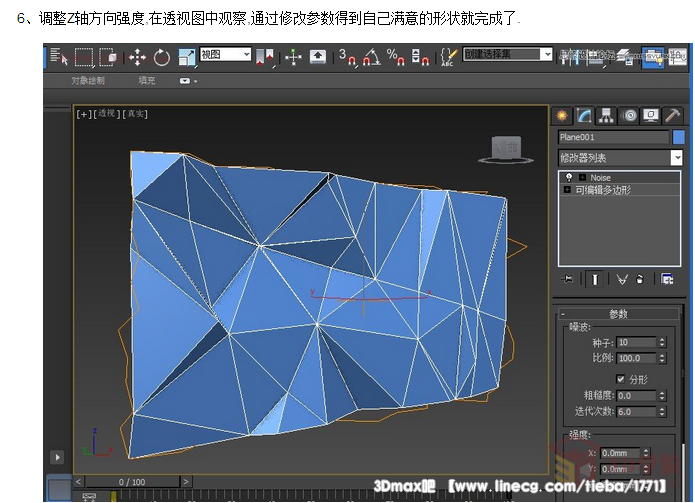Toggle the 分形 (Fractal) checkbox
Screen dimensions: 695x503
click(x=622, y=379)
